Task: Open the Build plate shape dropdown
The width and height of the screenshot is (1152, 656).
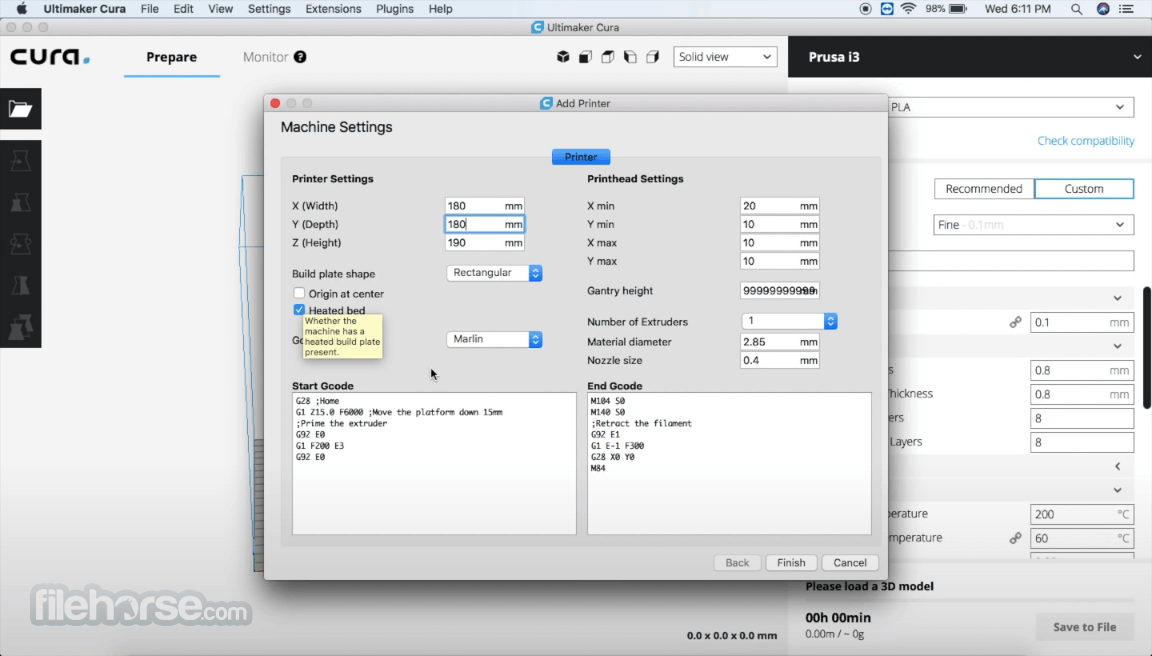Action: point(494,273)
